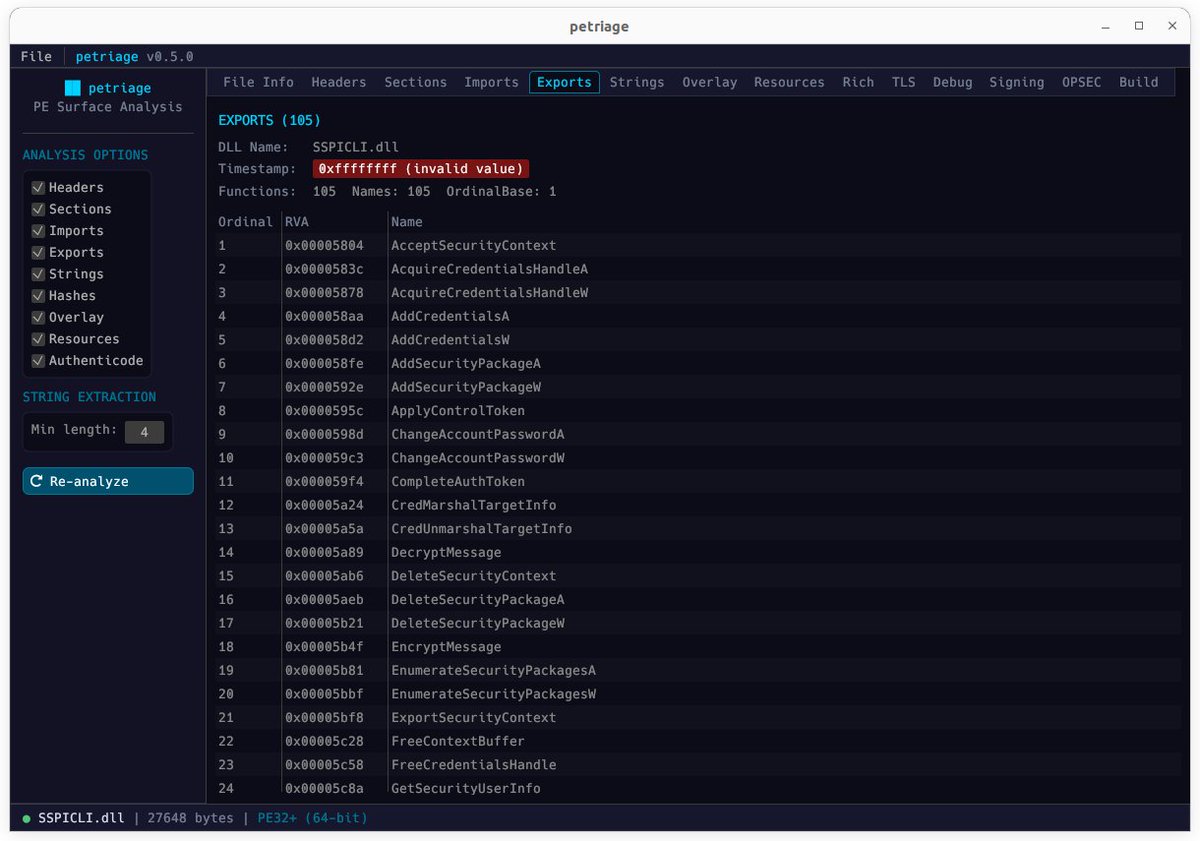Viewport: 1200px width, 841px height.
Task: Switch to the Debug tab
Action: click(952, 82)
